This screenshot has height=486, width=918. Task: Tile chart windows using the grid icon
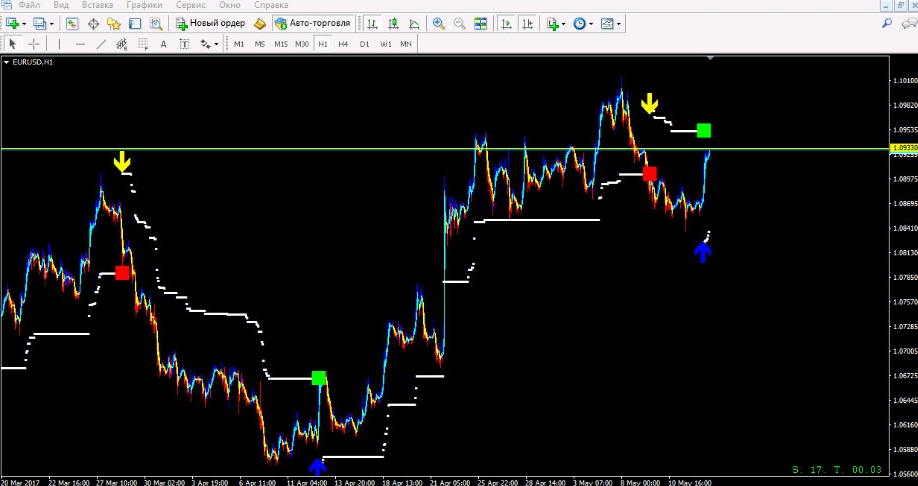[481, 23]
